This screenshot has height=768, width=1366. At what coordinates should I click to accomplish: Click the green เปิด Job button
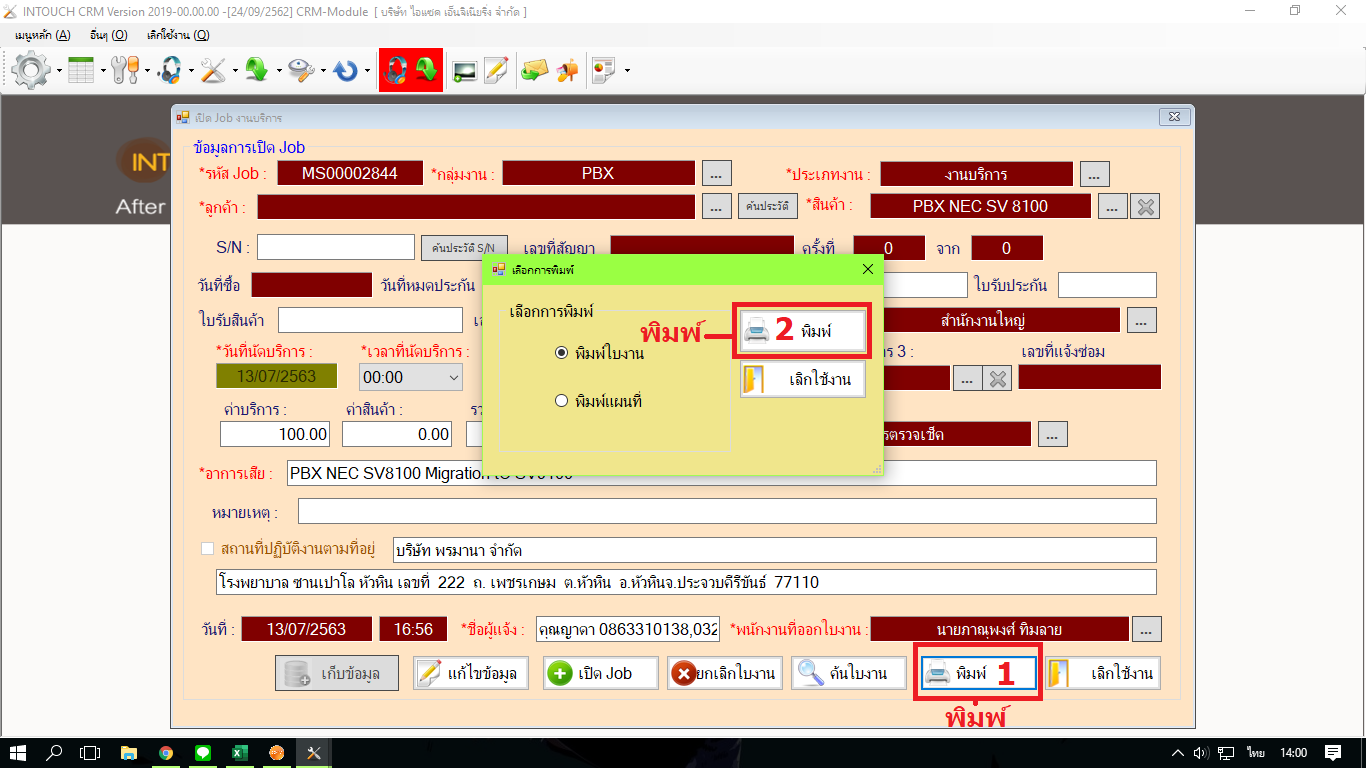(x=601, y=673)
